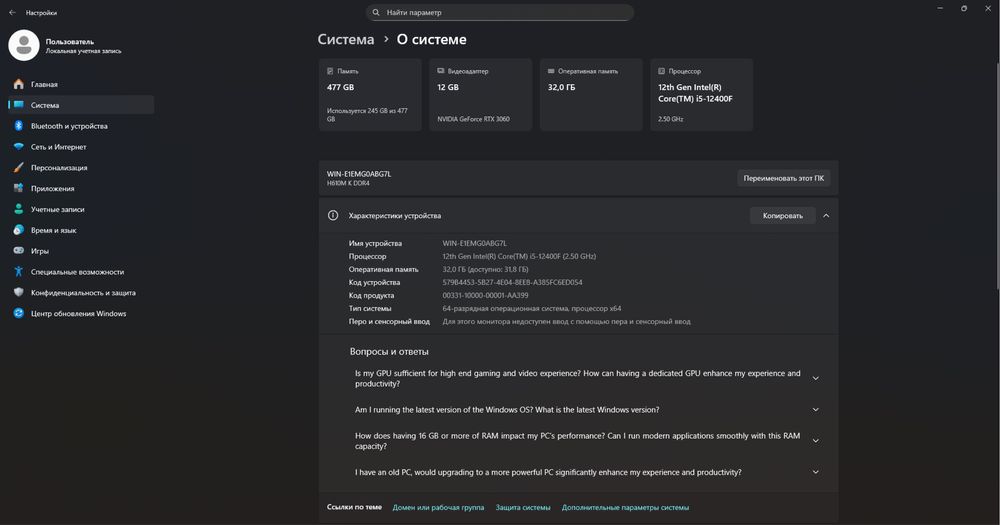Click the Имя устройства value WIN-E1EMG0ABG7L
Viewport: 1000px width, 525px height.
pos(475,243)
